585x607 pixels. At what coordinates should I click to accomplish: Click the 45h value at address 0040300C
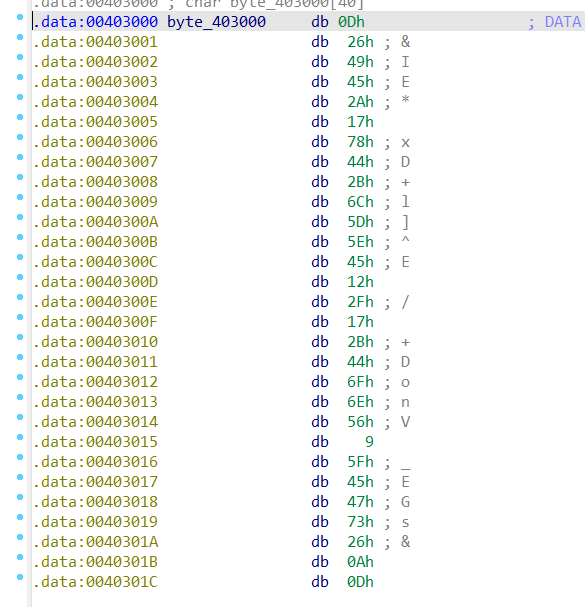(360, 262)
